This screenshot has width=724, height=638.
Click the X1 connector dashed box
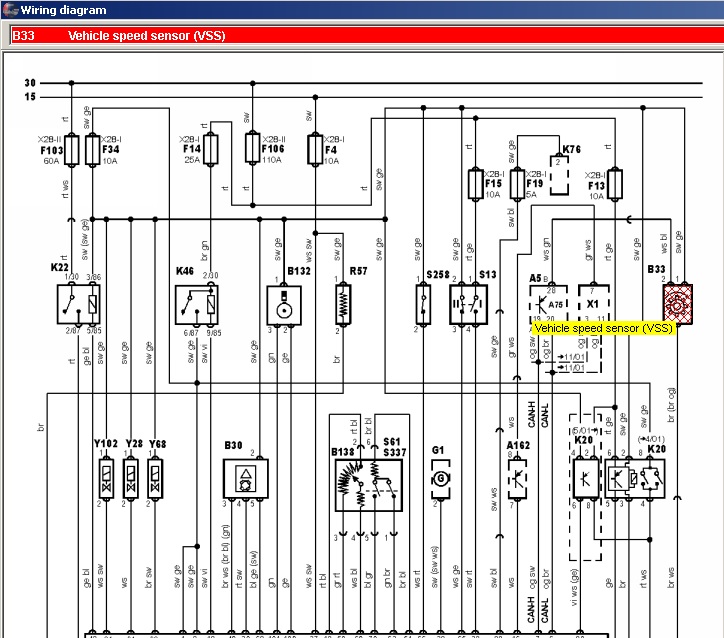coord(593,303)
